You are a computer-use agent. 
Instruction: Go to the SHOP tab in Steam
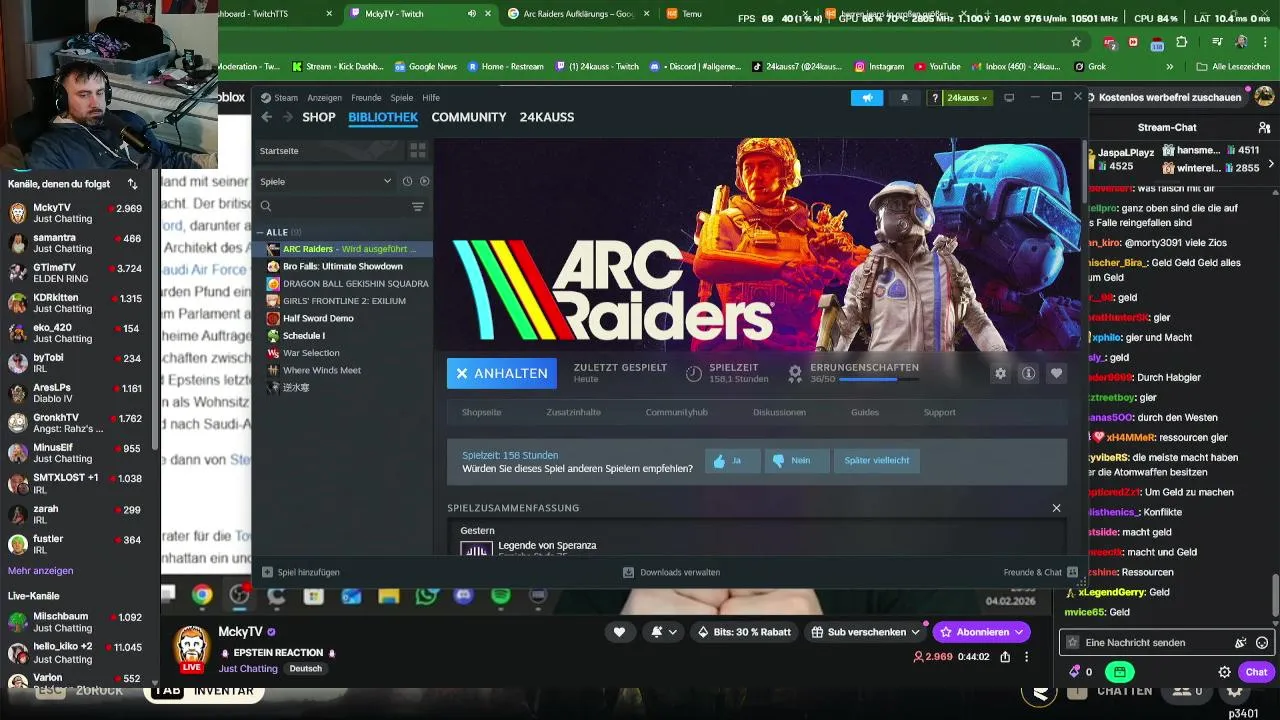319,117
